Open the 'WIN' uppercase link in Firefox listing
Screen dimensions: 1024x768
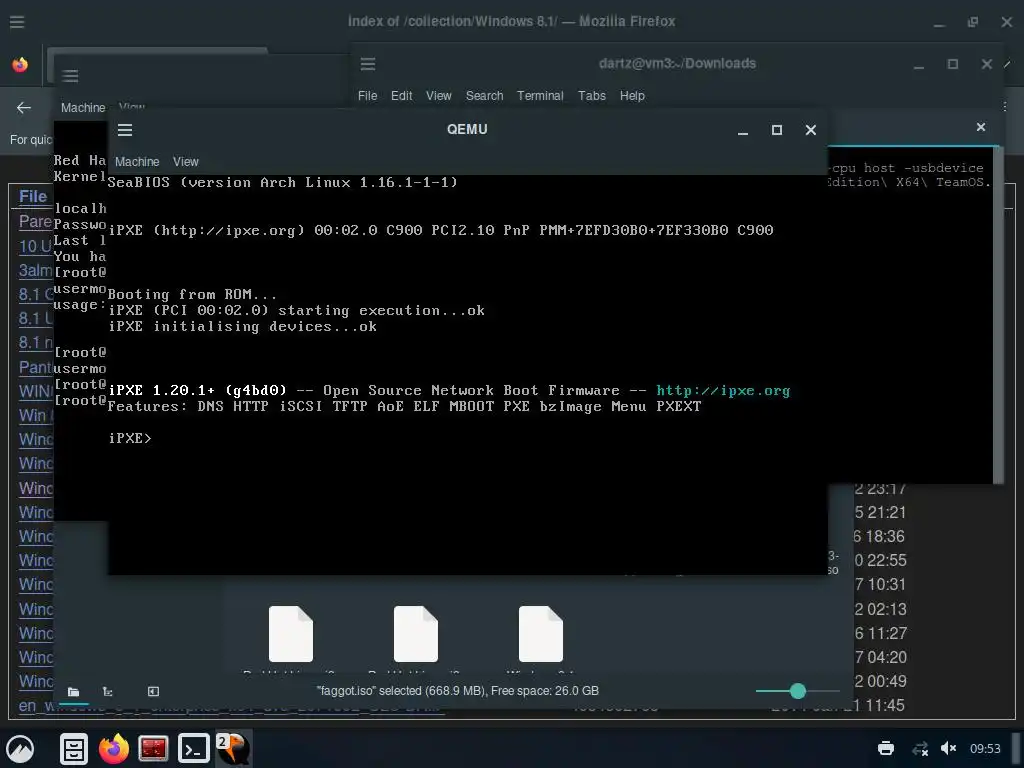[35, 391]
